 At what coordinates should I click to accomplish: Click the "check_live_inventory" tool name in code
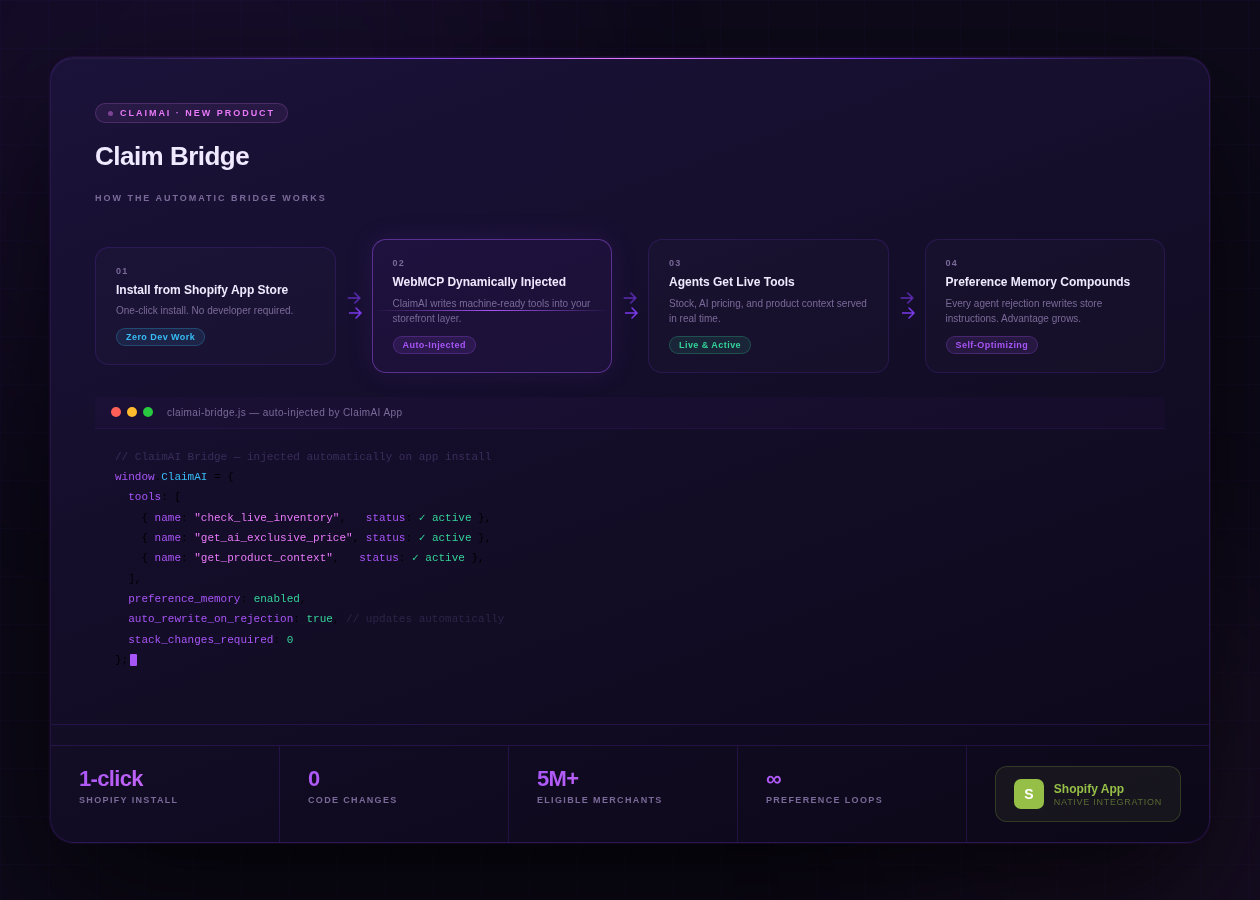point(267,518)
